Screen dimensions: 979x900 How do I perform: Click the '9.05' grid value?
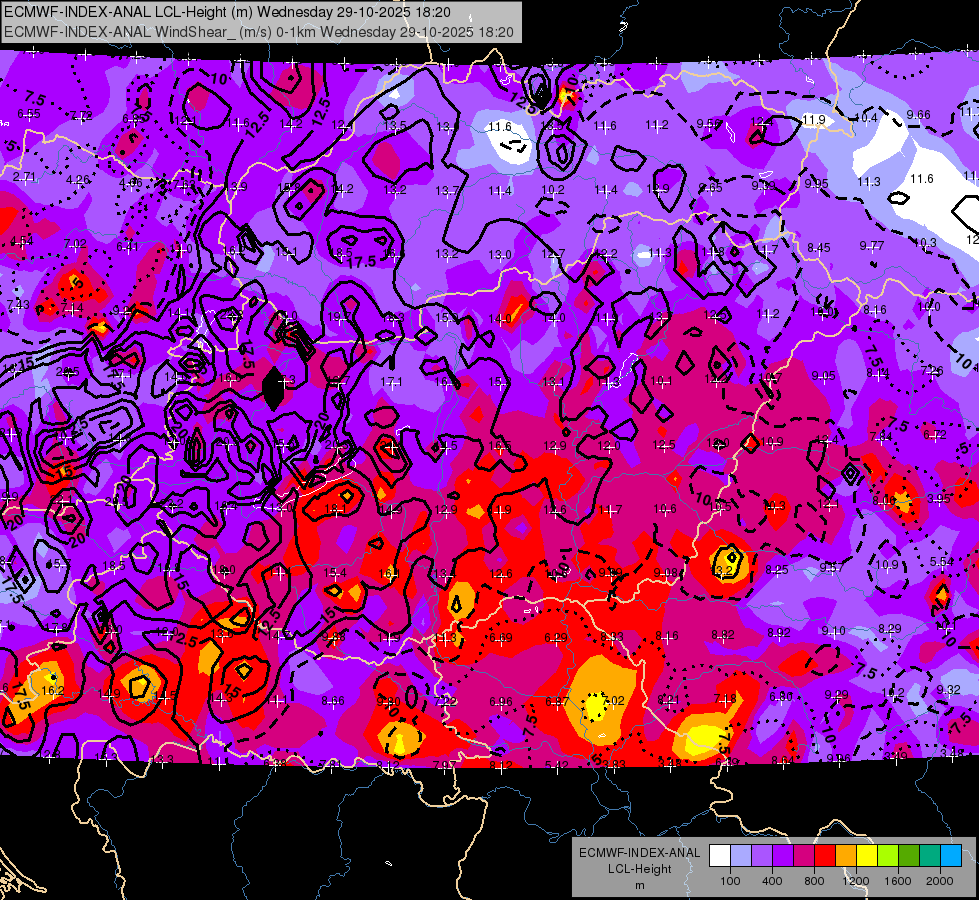click(x=824, y=375)
